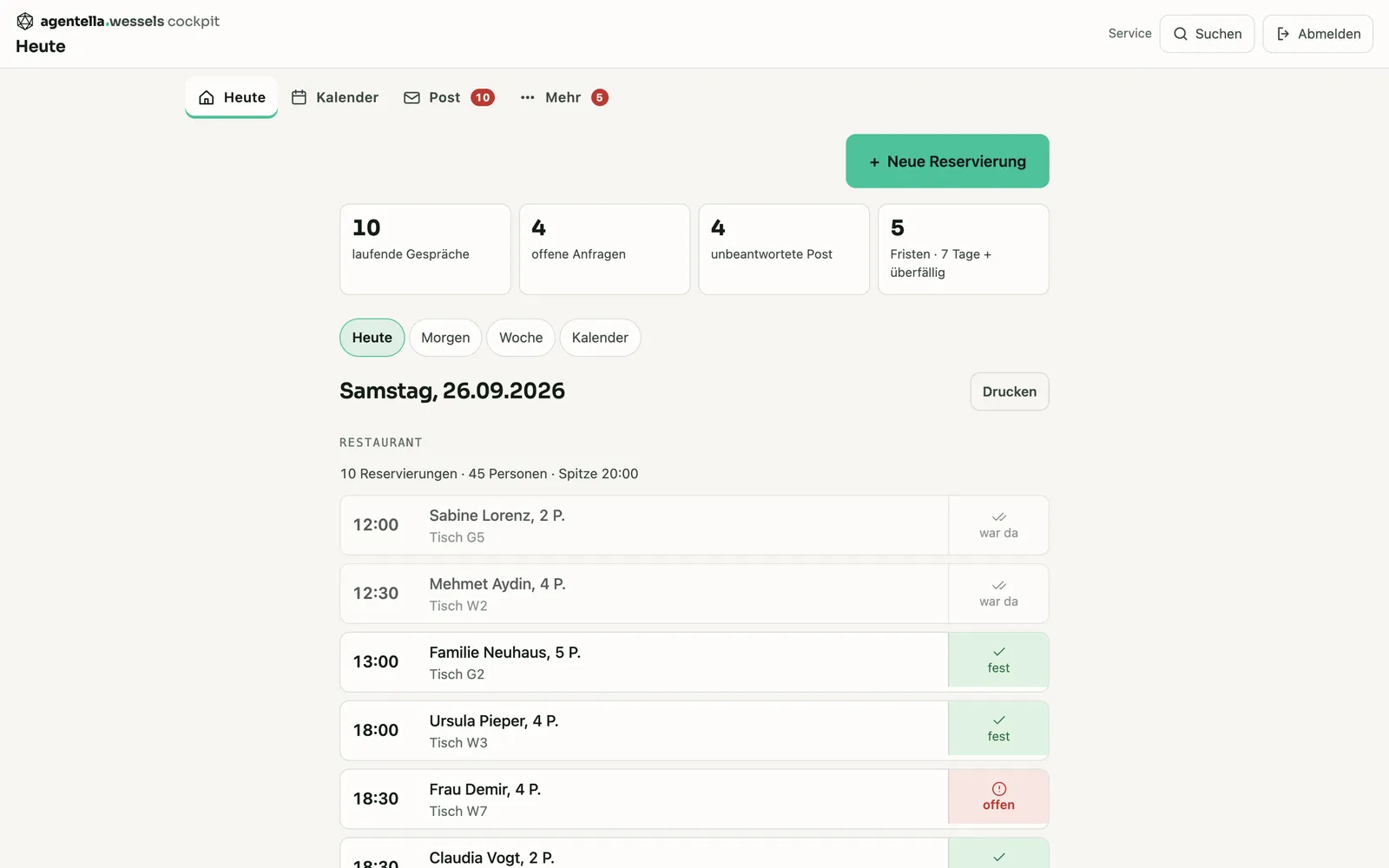The width and height of the screenshot is (1389, 868).
Task: Click checkmark icon for Familie Neuhaus
Action: (x=999, y=651)
